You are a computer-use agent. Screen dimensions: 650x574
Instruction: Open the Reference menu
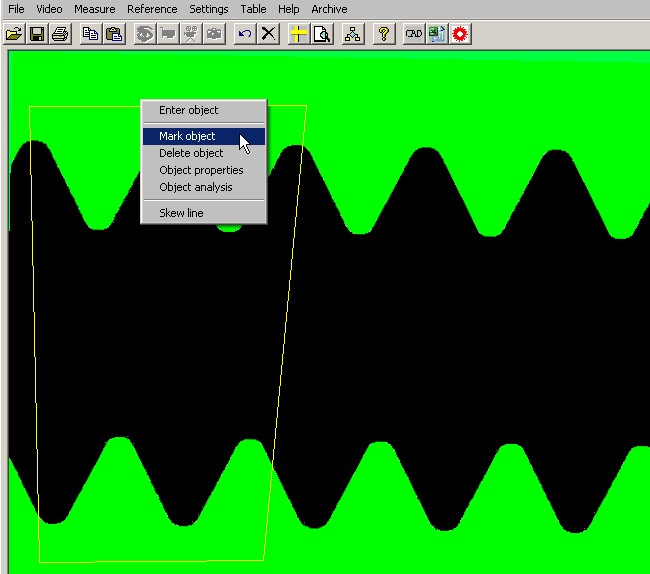click(152, 9)
